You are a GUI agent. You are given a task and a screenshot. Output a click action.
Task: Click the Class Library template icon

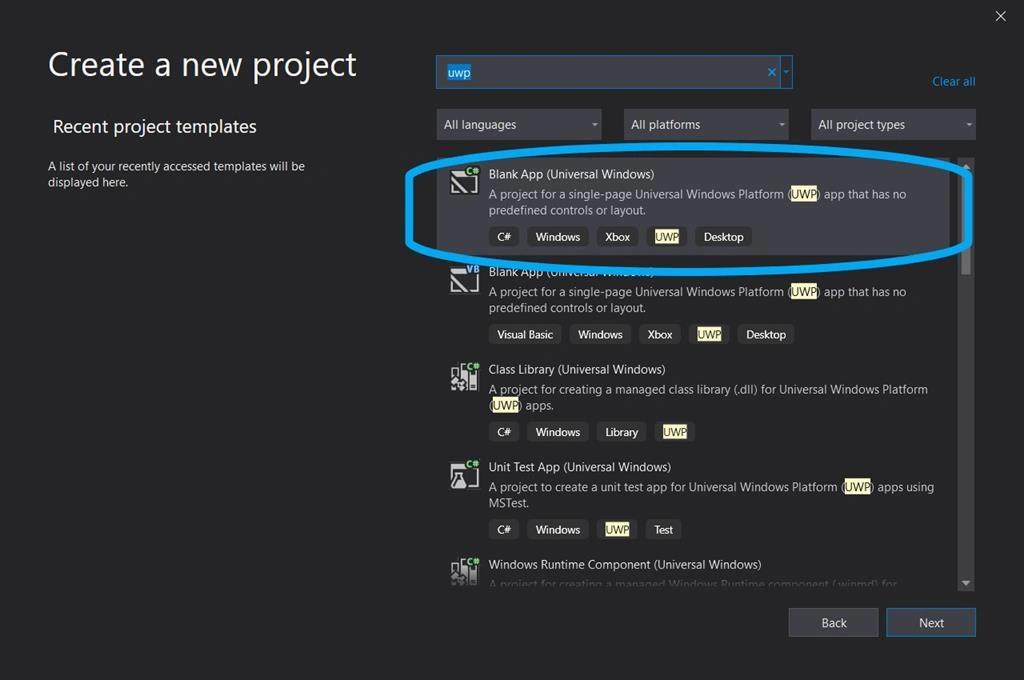click(464, 377)
